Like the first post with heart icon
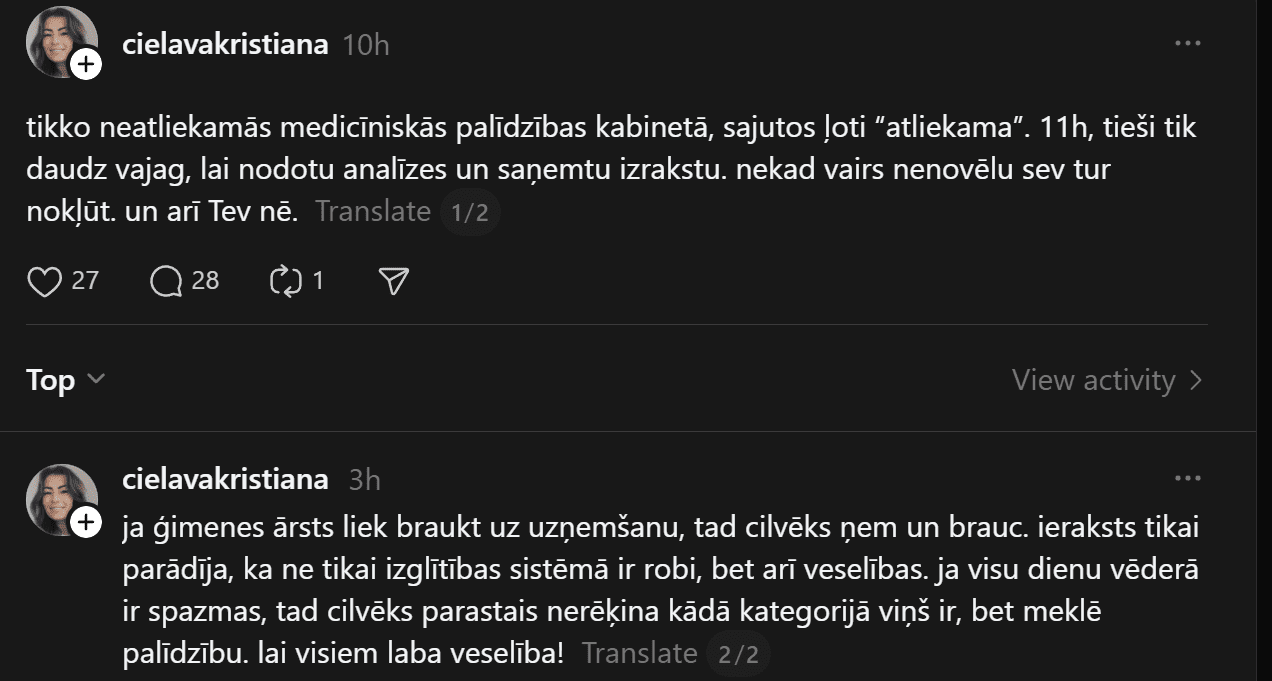 point(45,281)
